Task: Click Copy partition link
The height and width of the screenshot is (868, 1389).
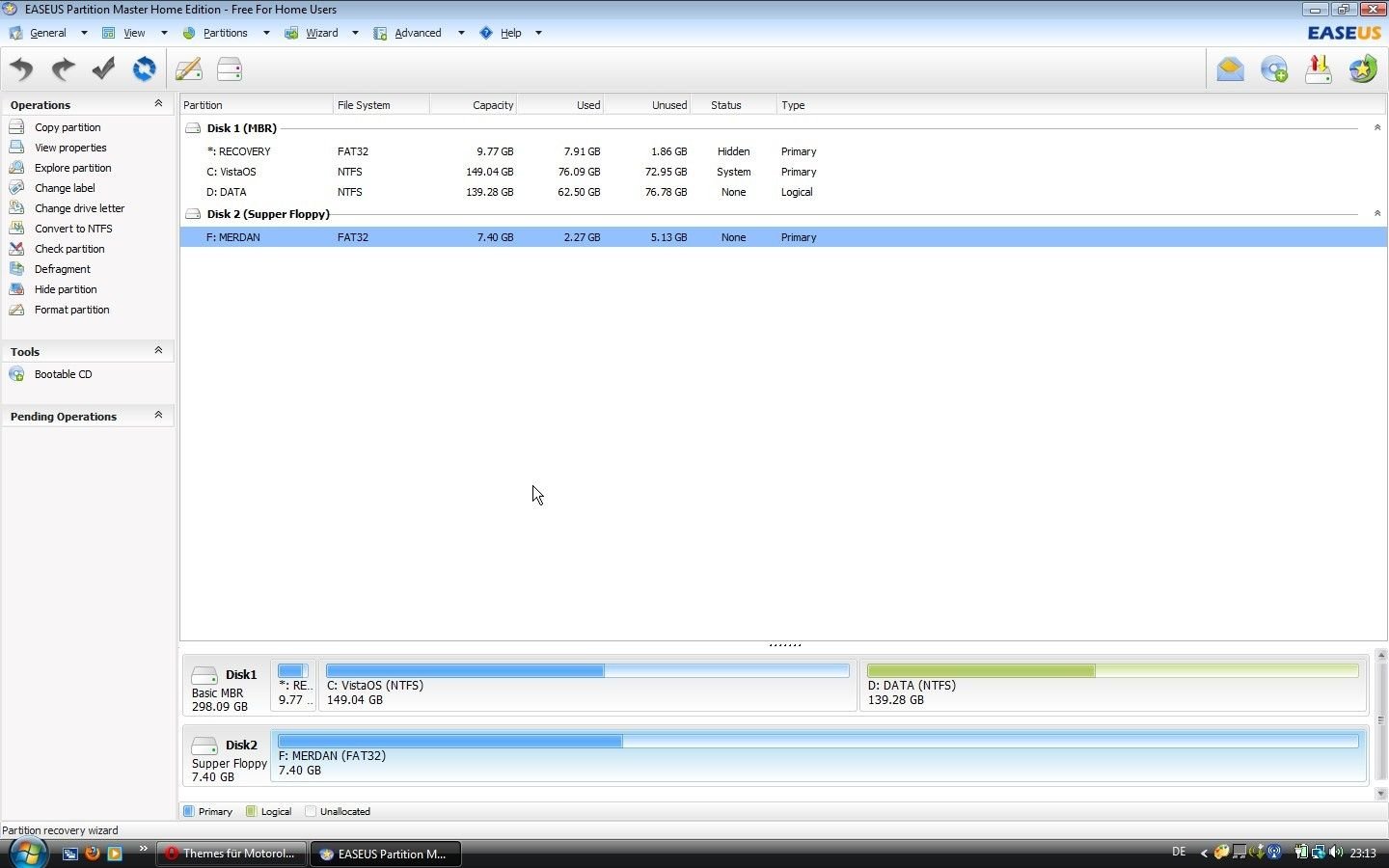Action: pos(68,127)
